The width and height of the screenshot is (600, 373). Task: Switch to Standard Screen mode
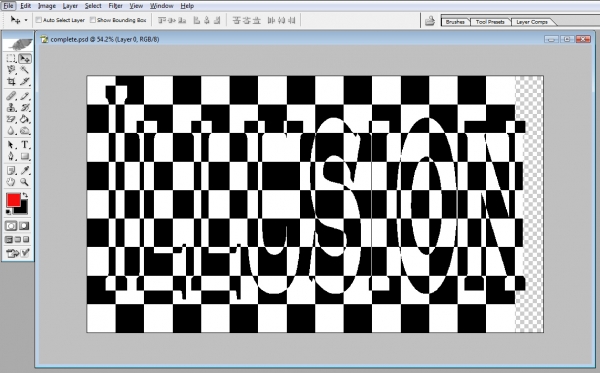[9, 240]
